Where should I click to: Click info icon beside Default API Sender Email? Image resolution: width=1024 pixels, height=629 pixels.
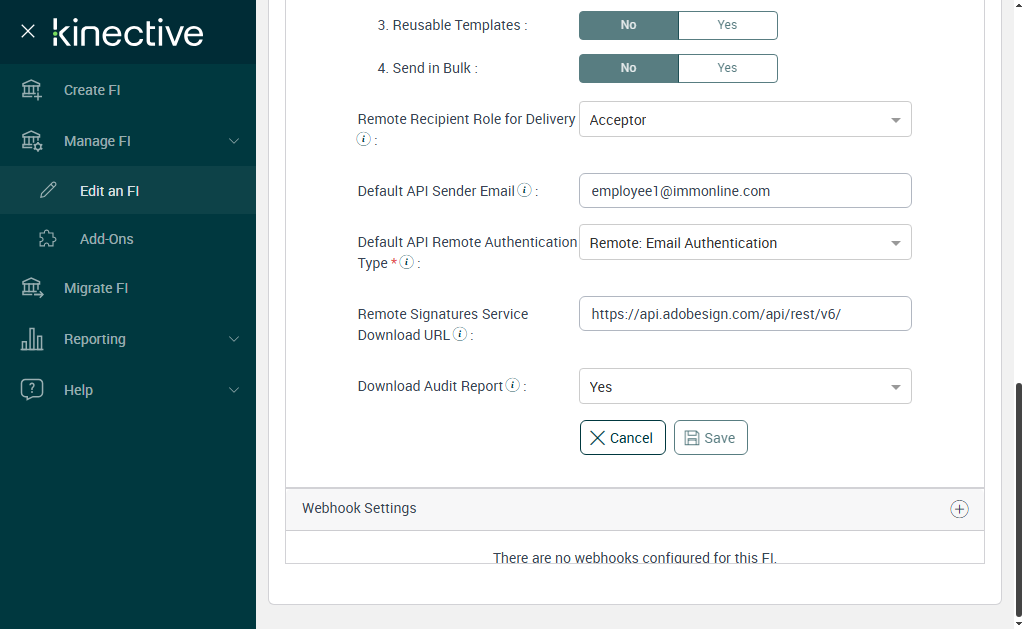(x=524, y=190)
